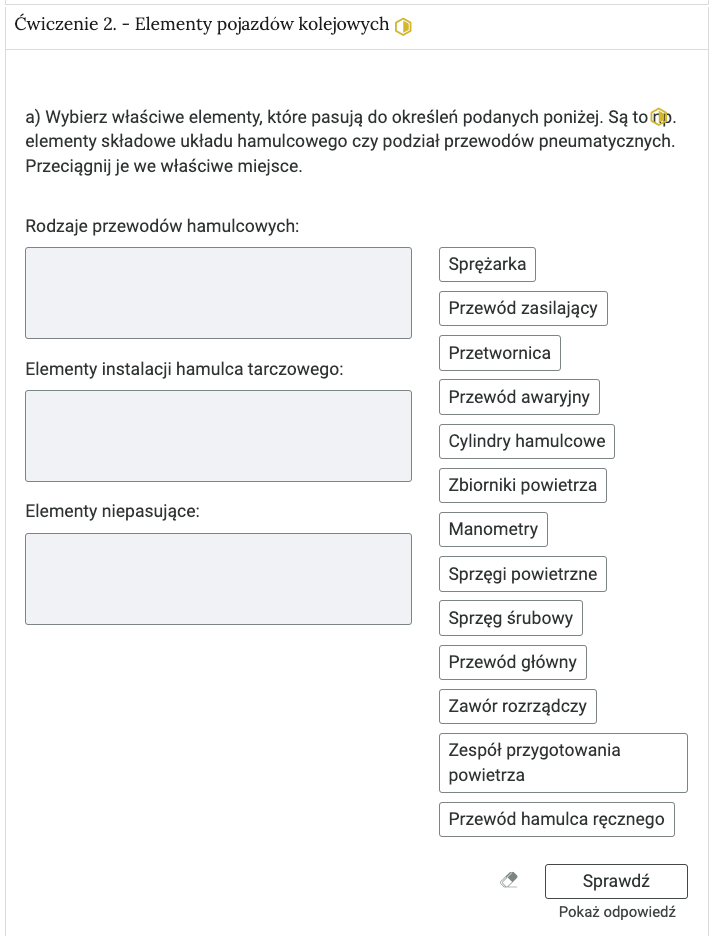Pick the Przewód główny item
Screen dimensions: 713x936
(x=513, y=662)
